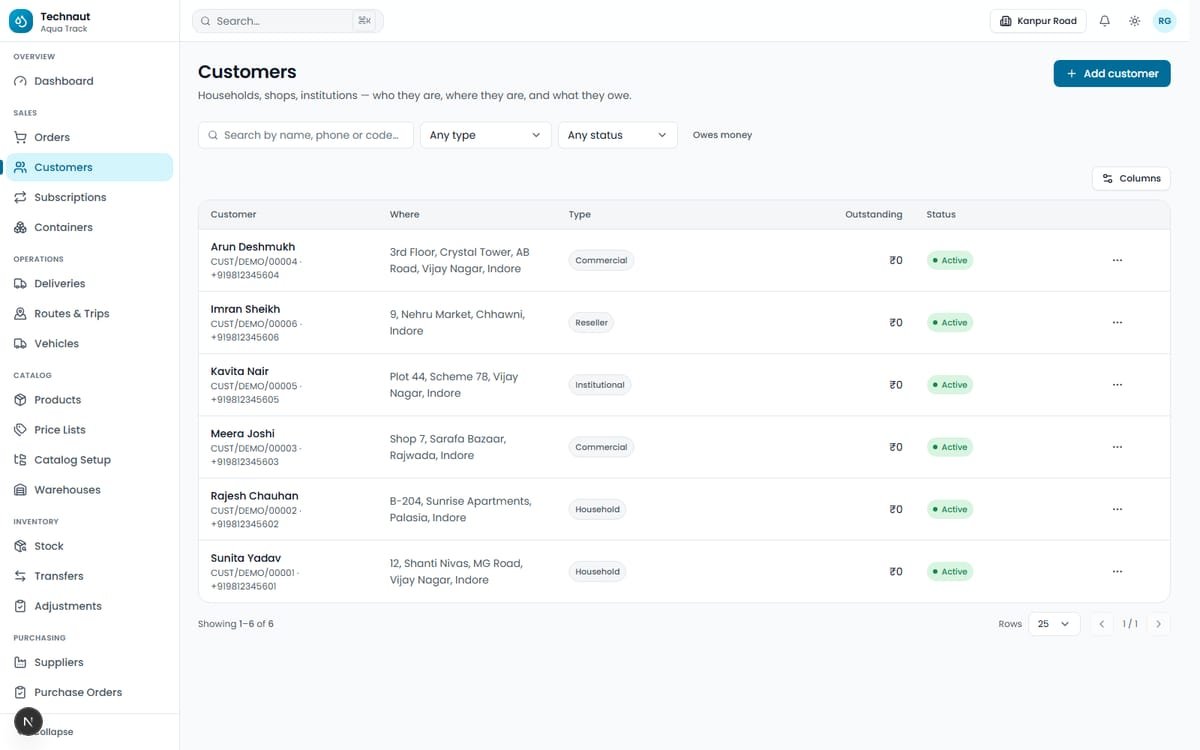Click the Where column header
The image size is (1200, 750).
point(405,214)
